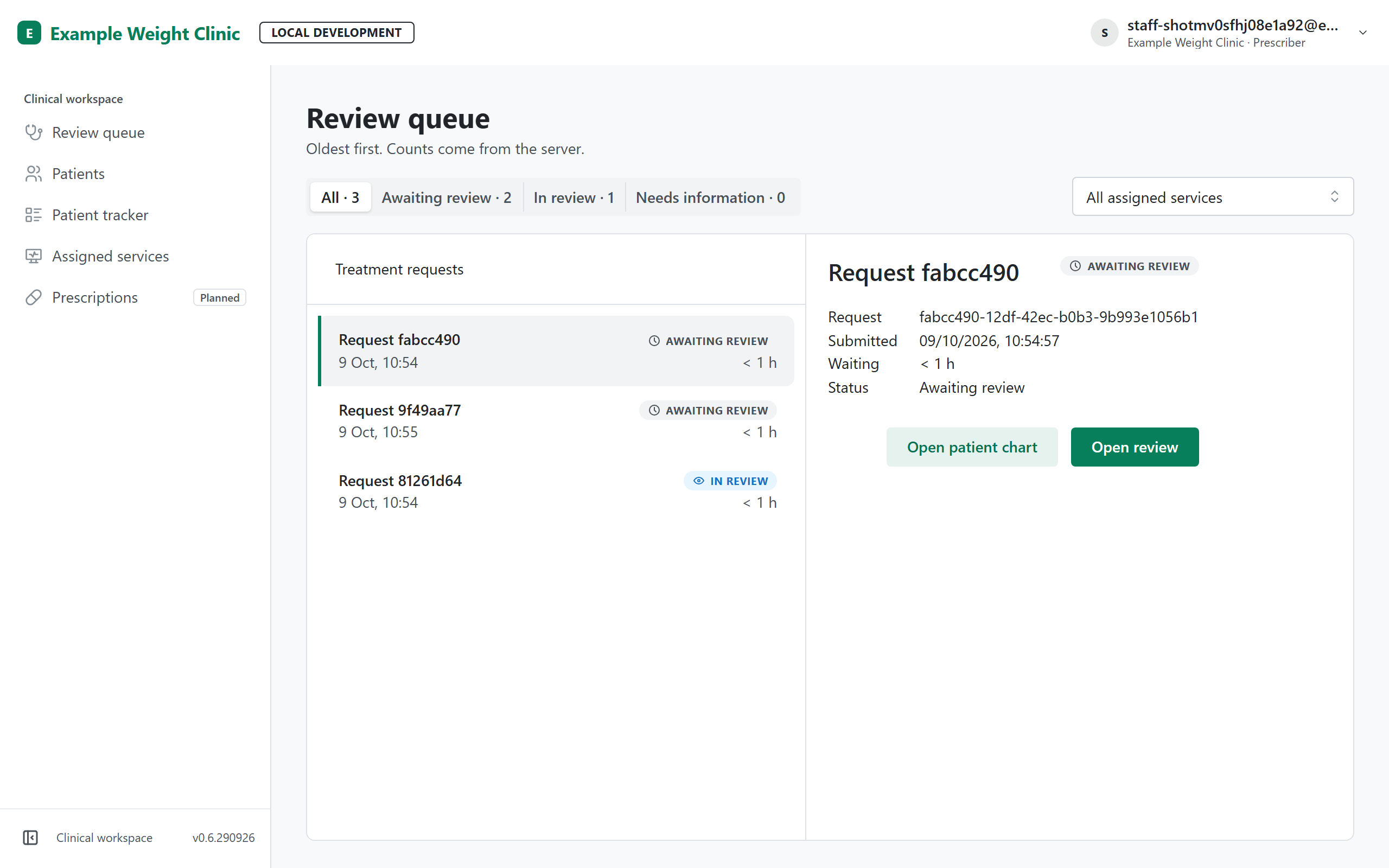Switch to Needs information · 0 tab
The height and width of the screenshot is (868, 1389).
[x=711, y=197]
